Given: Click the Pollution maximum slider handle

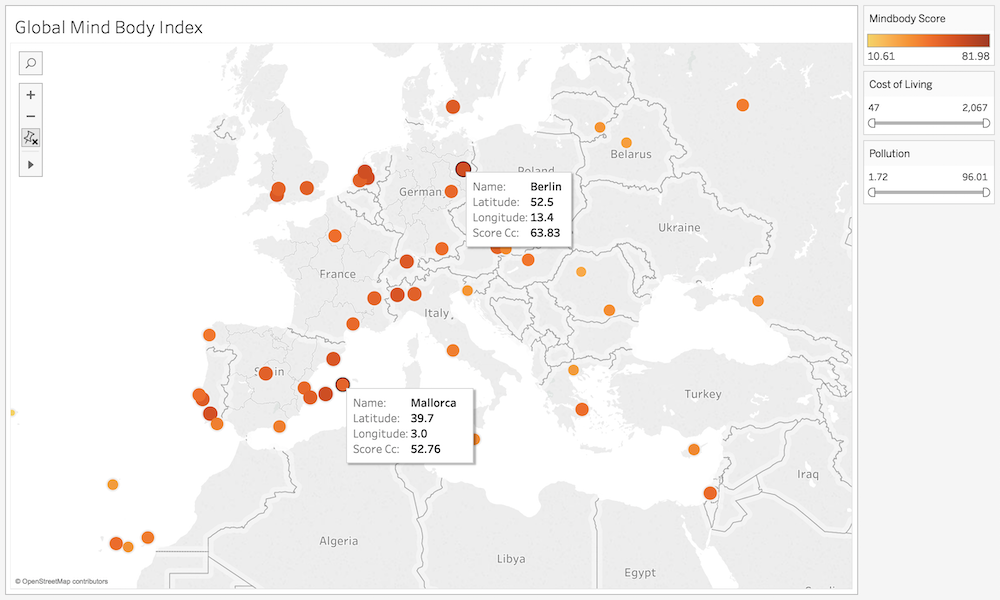Looking at the screenshot, I should coord(985,191).
